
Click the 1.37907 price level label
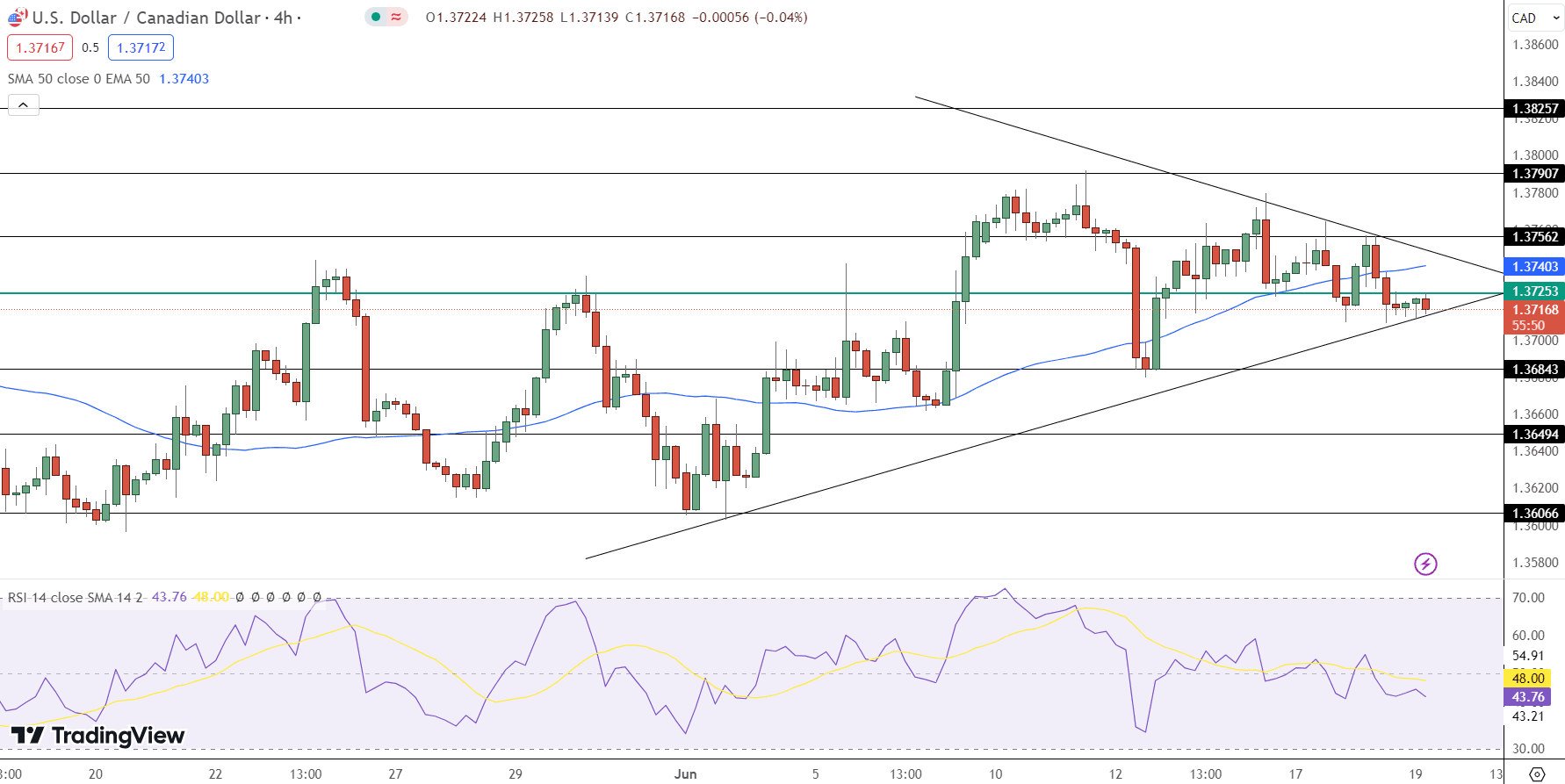[1534, 174]
